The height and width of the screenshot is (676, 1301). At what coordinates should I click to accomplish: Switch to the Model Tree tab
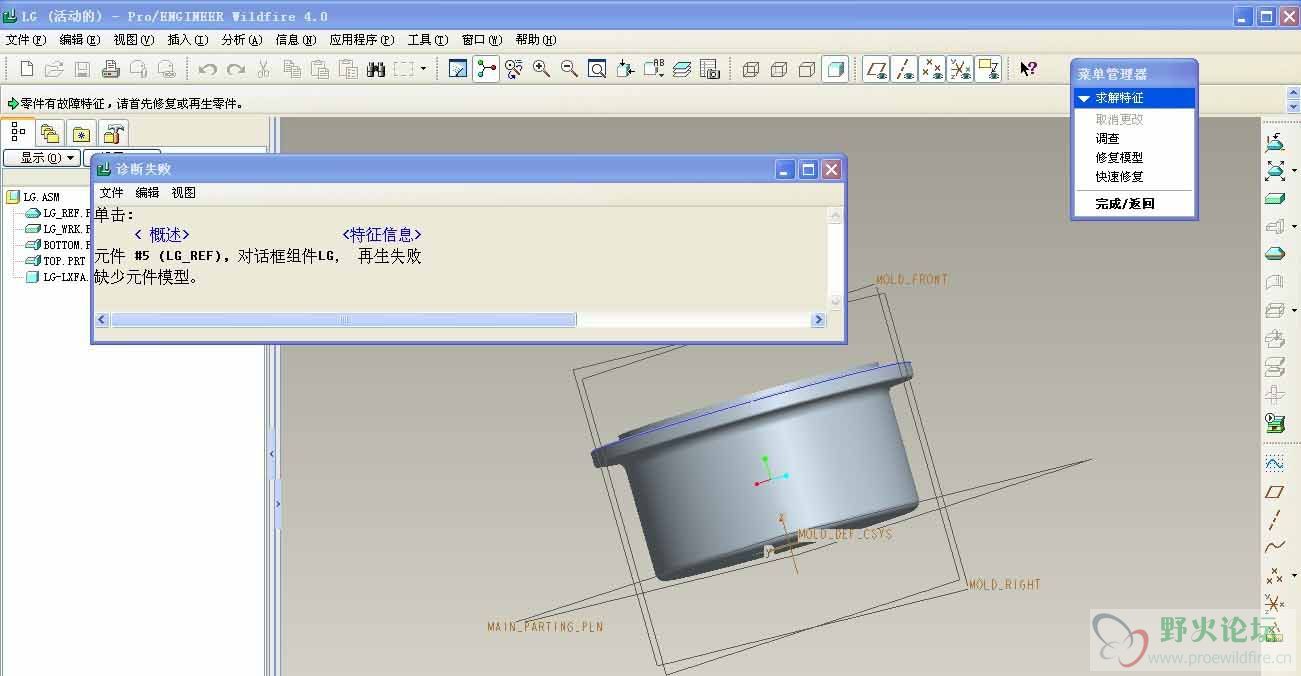click(18, 132)
